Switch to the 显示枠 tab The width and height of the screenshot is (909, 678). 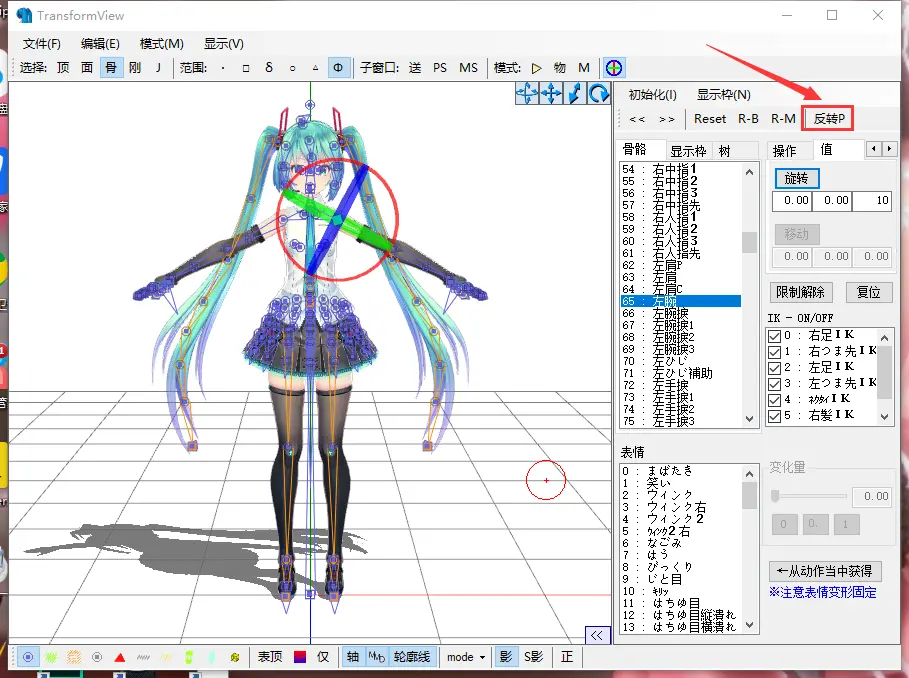pos(688,151)
